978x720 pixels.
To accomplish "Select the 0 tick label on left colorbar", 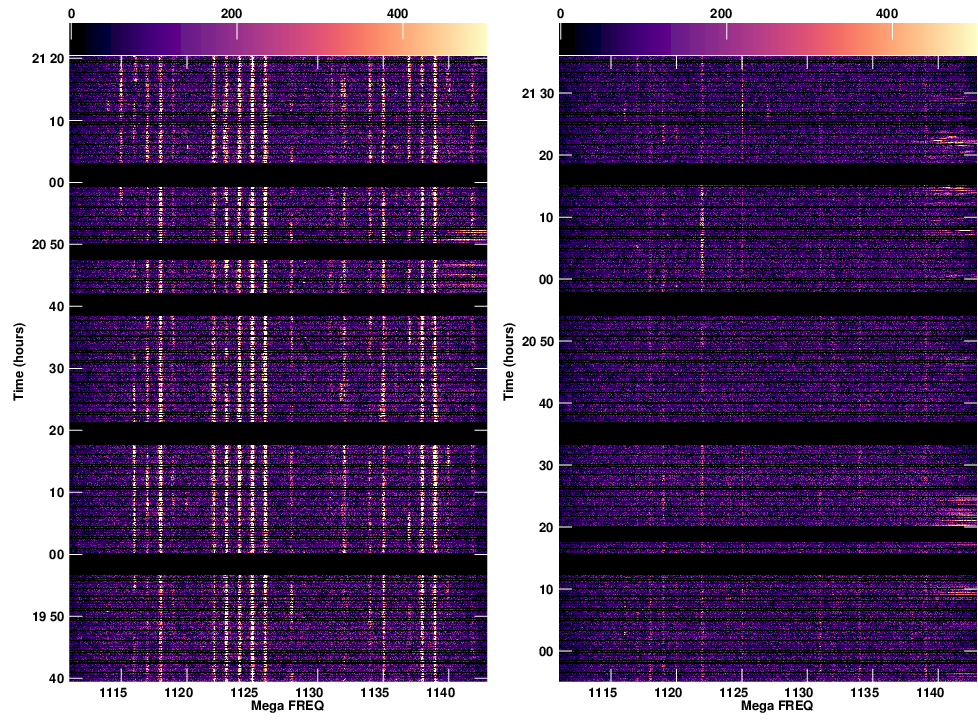I will point(72,14).
